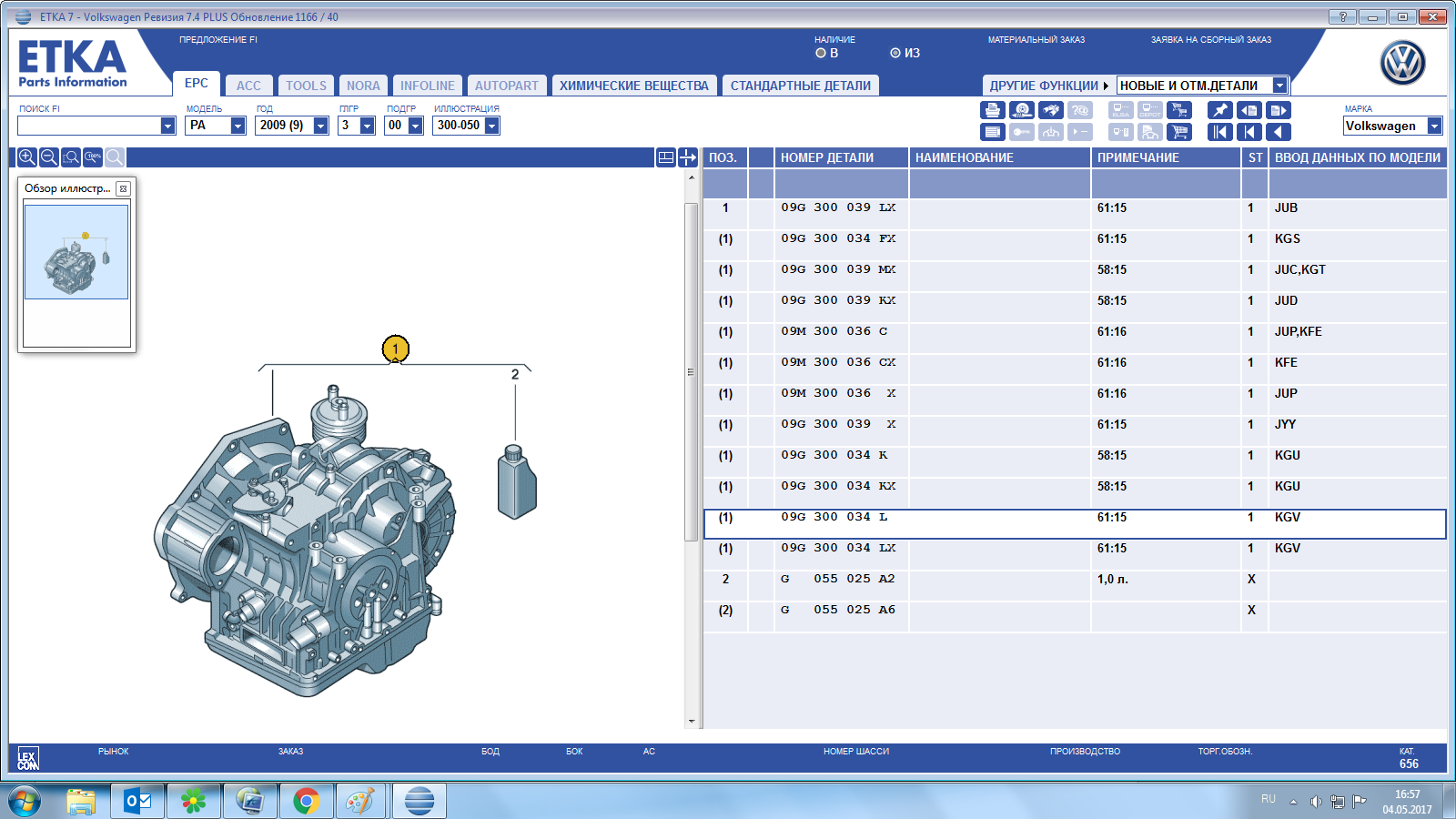
Task: Open the Год 2009 (9) dropdown
Action: pyautogui.click(x=320, y=126)
